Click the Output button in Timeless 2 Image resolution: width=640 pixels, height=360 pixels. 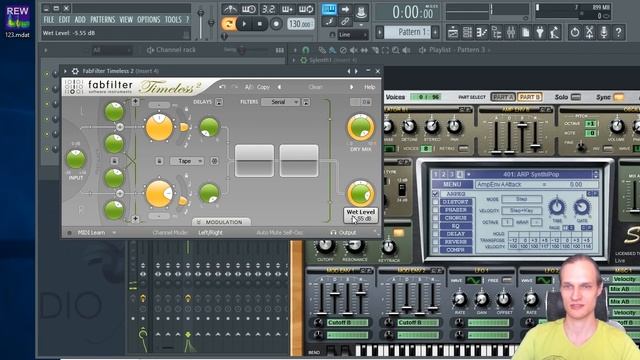(343, 232)
